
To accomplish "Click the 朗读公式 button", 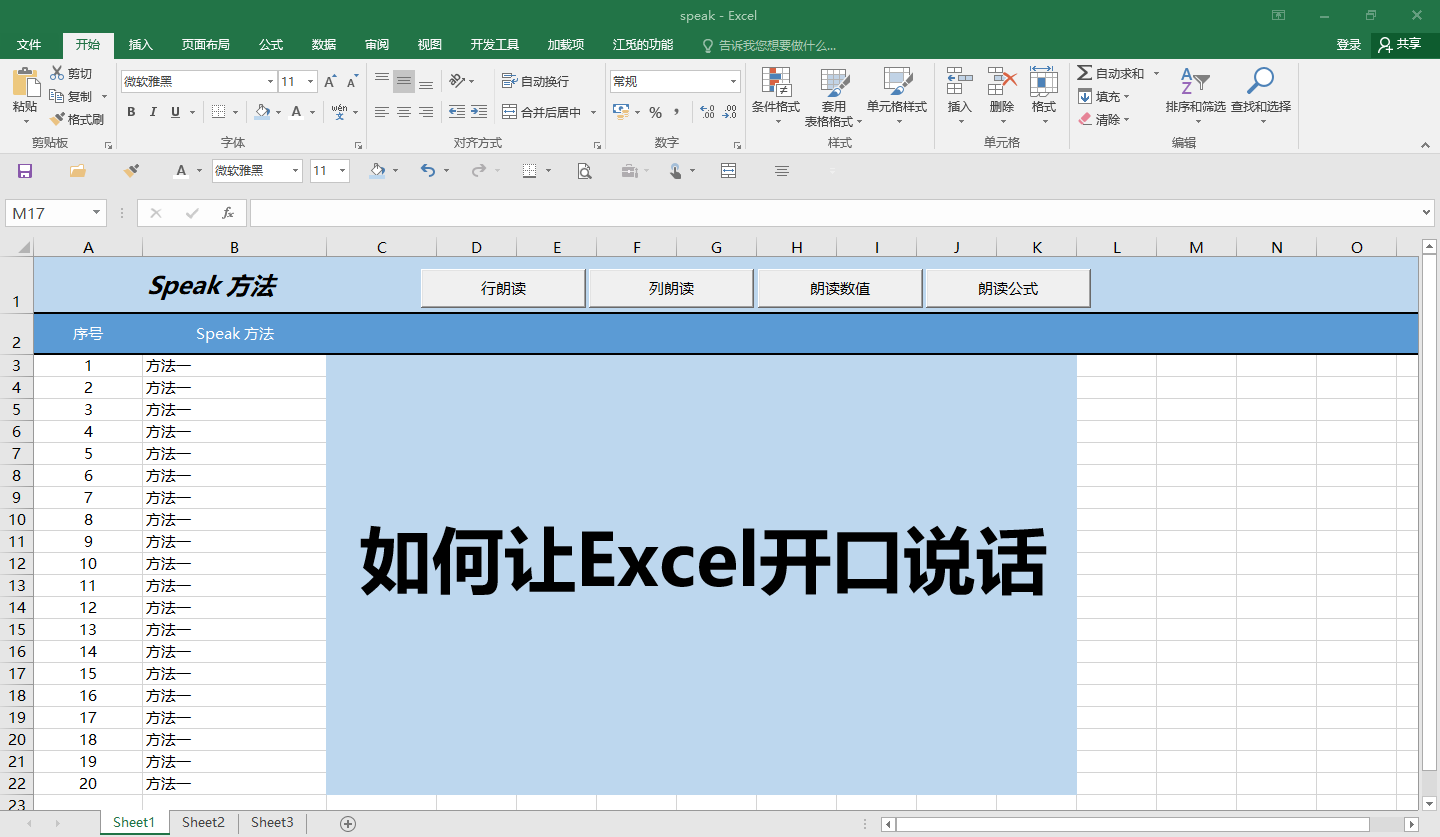I will point(1008,288).
